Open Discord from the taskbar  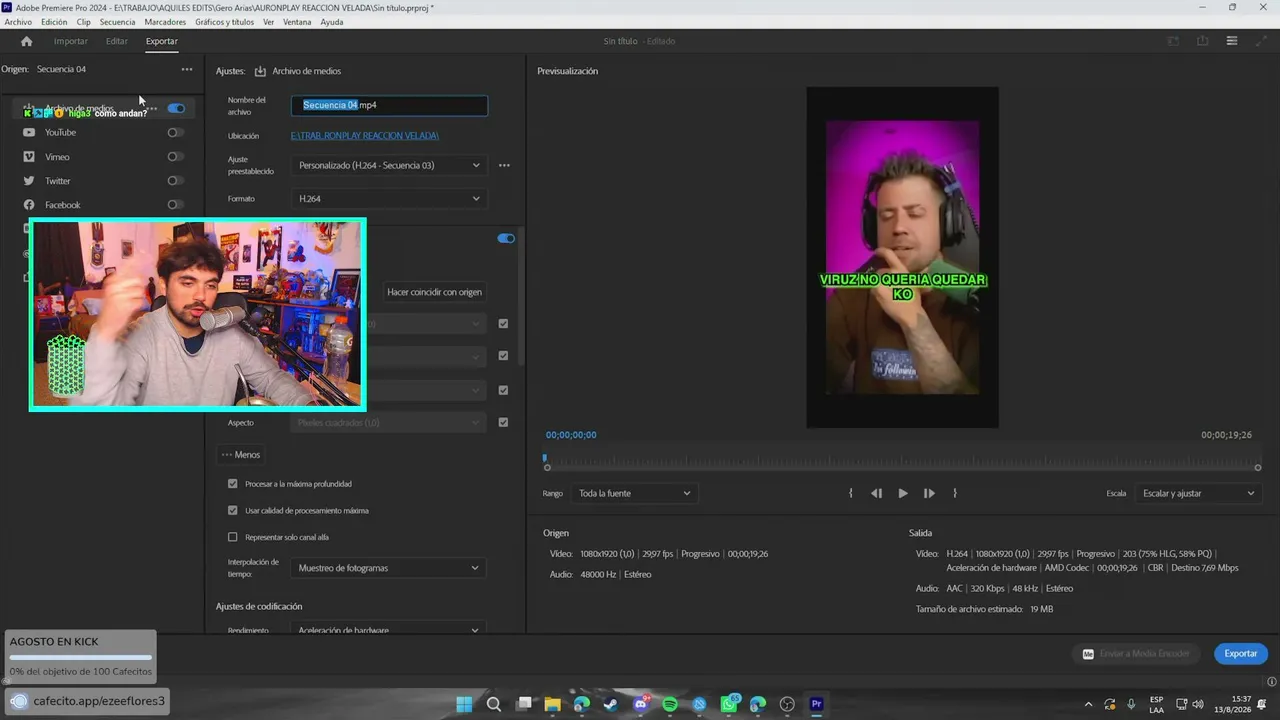pos(641,704)
